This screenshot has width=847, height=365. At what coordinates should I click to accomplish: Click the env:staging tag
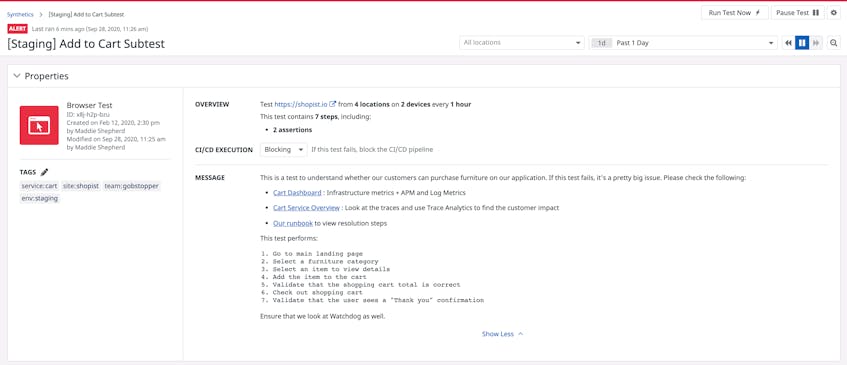click(39, 198)
